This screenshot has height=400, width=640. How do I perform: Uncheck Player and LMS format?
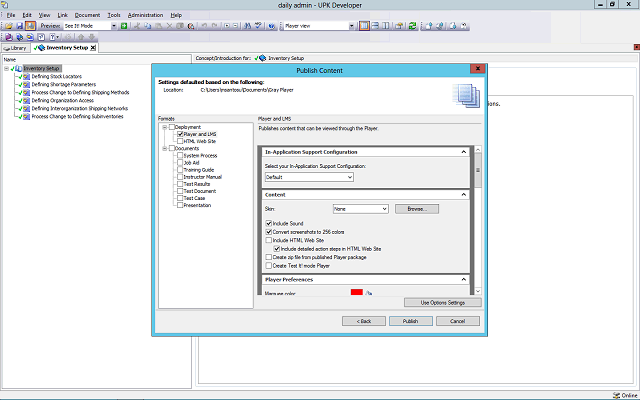(180, 134)
